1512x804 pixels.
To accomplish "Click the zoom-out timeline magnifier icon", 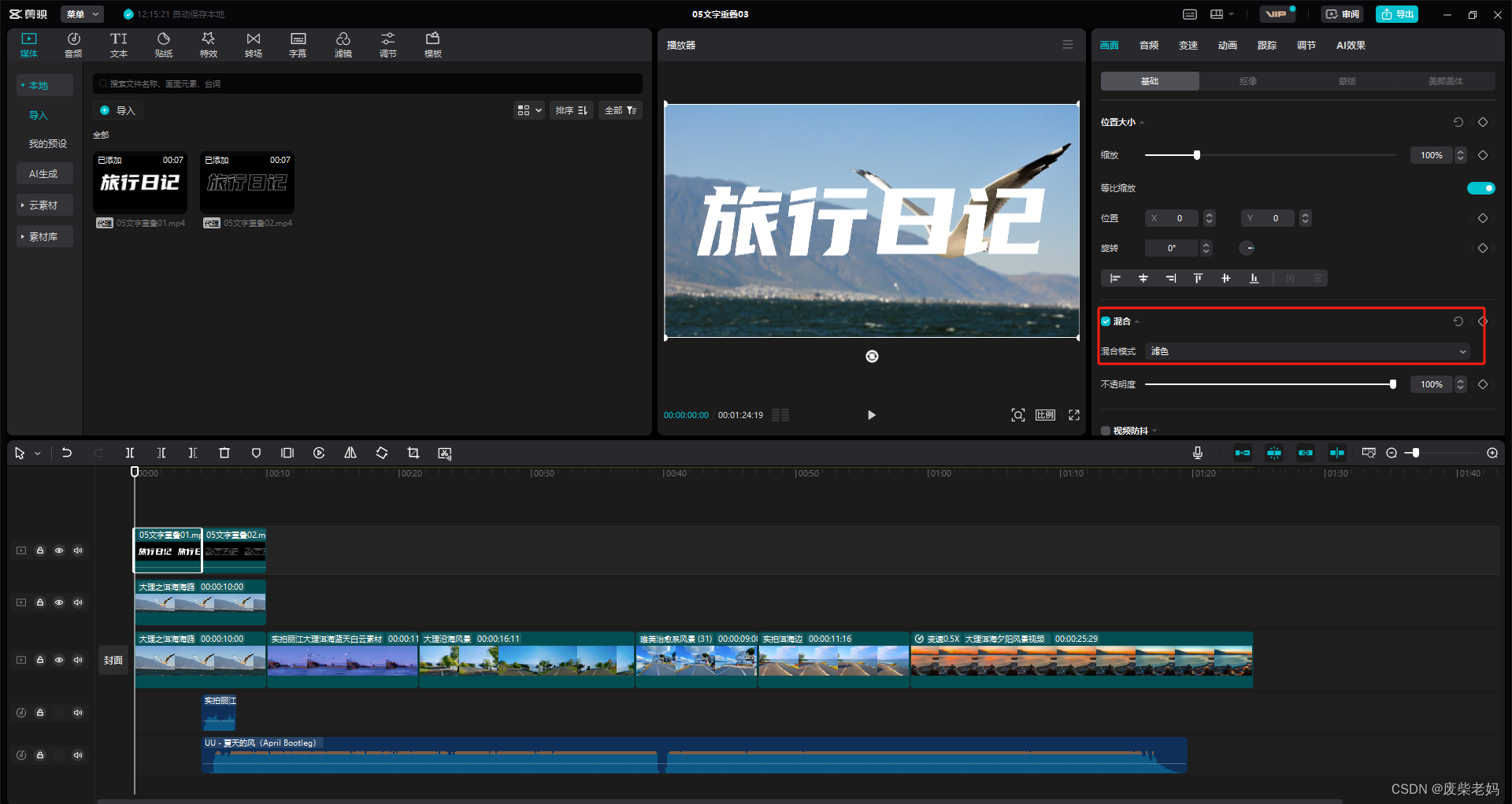I will pos(1392,453).
